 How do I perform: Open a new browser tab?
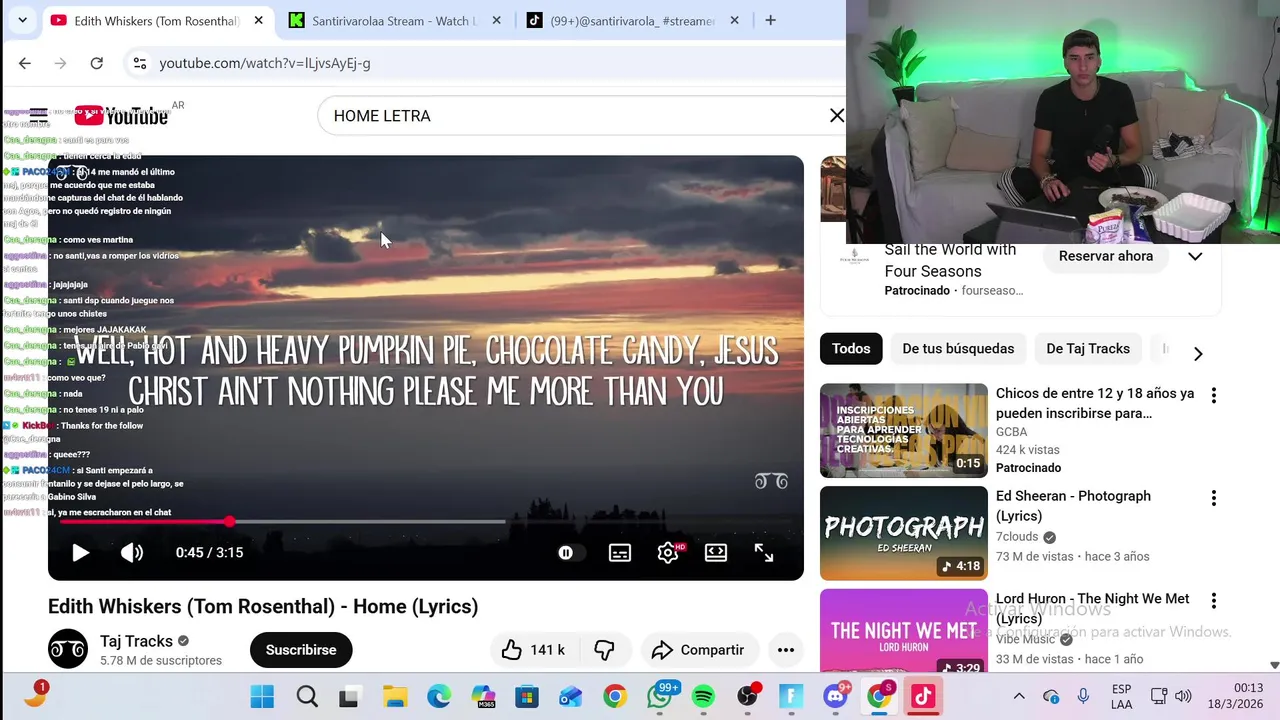[770, 20]
